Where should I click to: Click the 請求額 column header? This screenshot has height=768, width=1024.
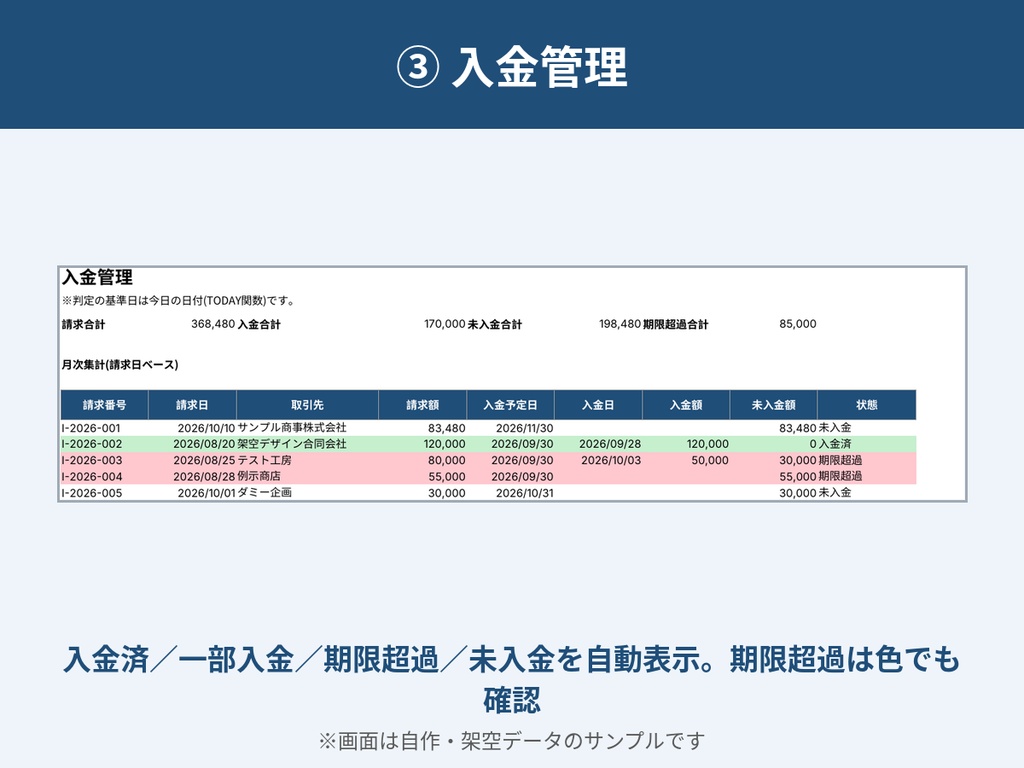pos(423,405)
